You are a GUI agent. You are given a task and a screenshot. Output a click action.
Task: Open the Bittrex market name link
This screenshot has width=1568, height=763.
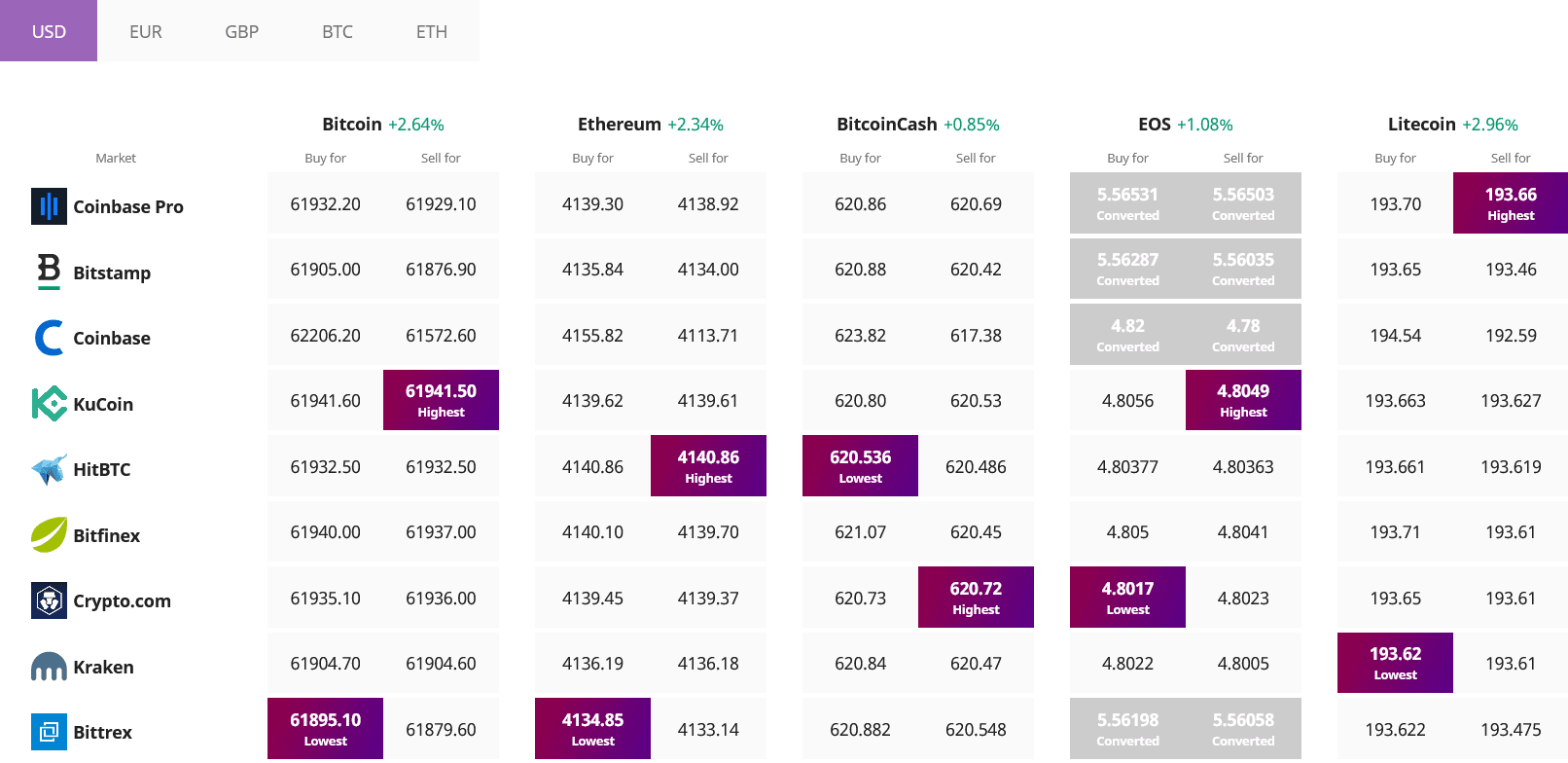(102, 732)
